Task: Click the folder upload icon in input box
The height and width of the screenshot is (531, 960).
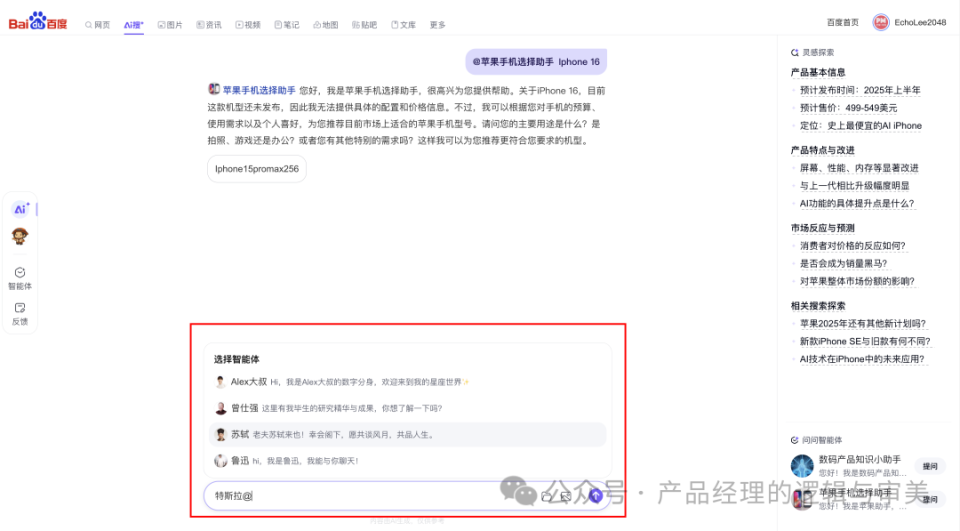Action: (547, 497)
